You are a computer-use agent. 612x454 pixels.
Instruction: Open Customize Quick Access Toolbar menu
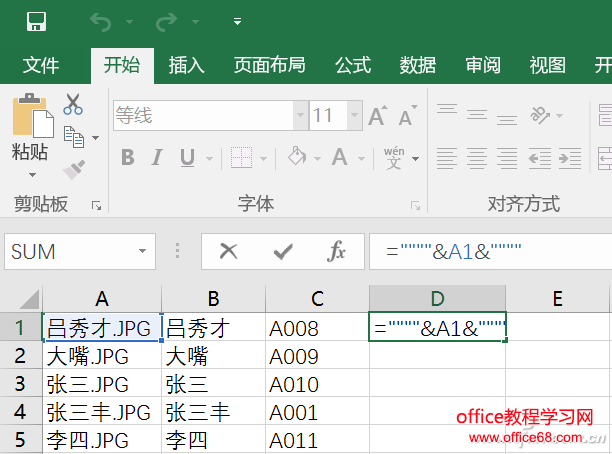pyautogui.click(x=237, y=21)
